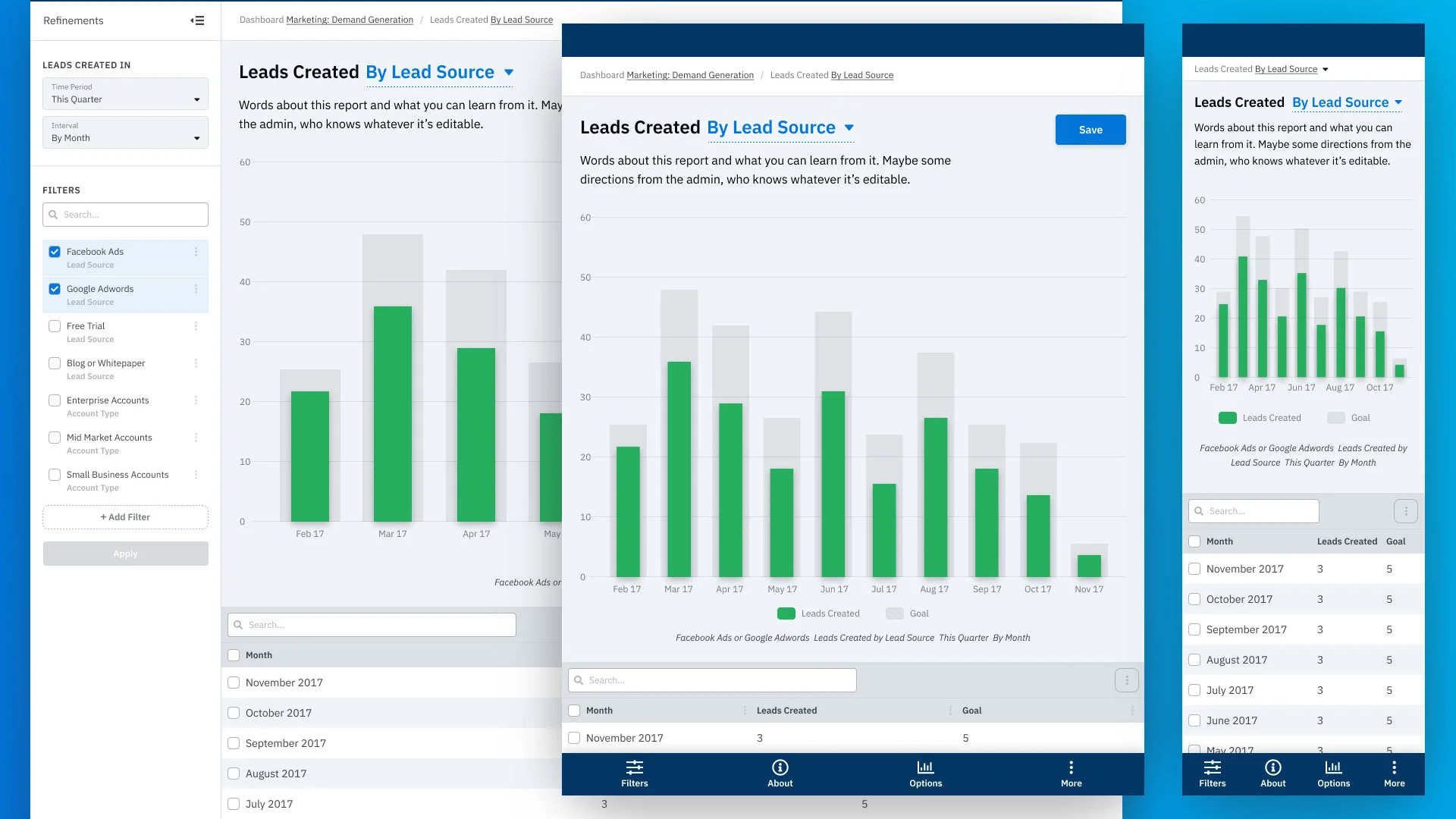Expand By Lead Source dropdown in tablet title
The width and height of the screenshot is (1456, 819).
coord(849,127)
